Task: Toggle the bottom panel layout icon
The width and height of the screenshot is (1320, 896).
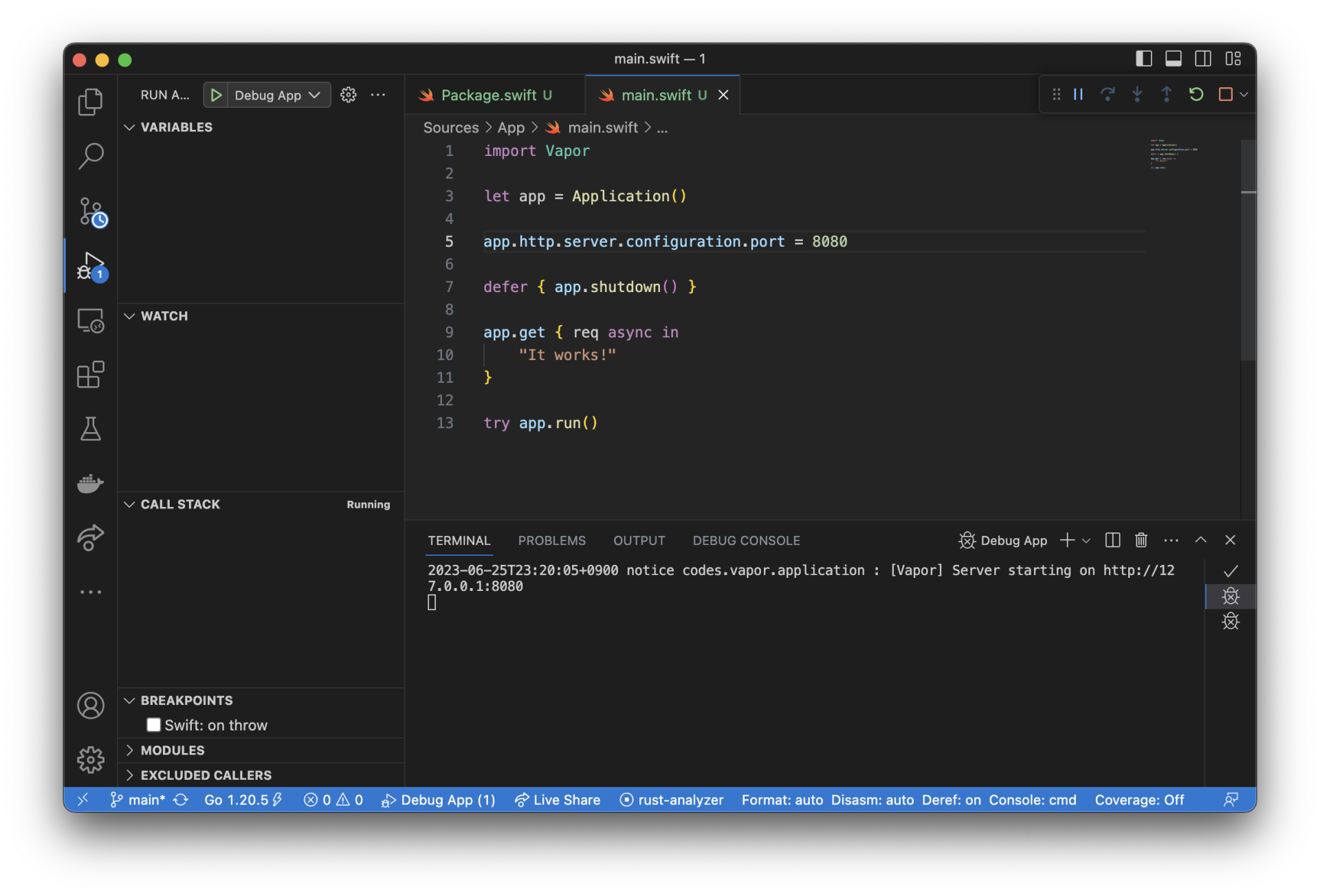Action: [x=1174, y=59]
